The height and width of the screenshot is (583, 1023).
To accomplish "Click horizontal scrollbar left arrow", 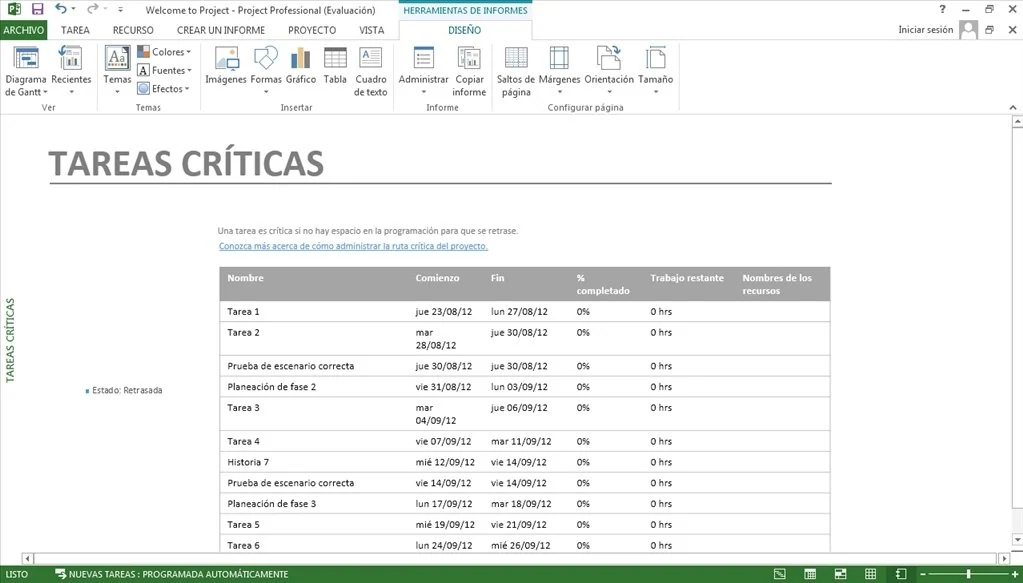I will [x=27, y=559].
